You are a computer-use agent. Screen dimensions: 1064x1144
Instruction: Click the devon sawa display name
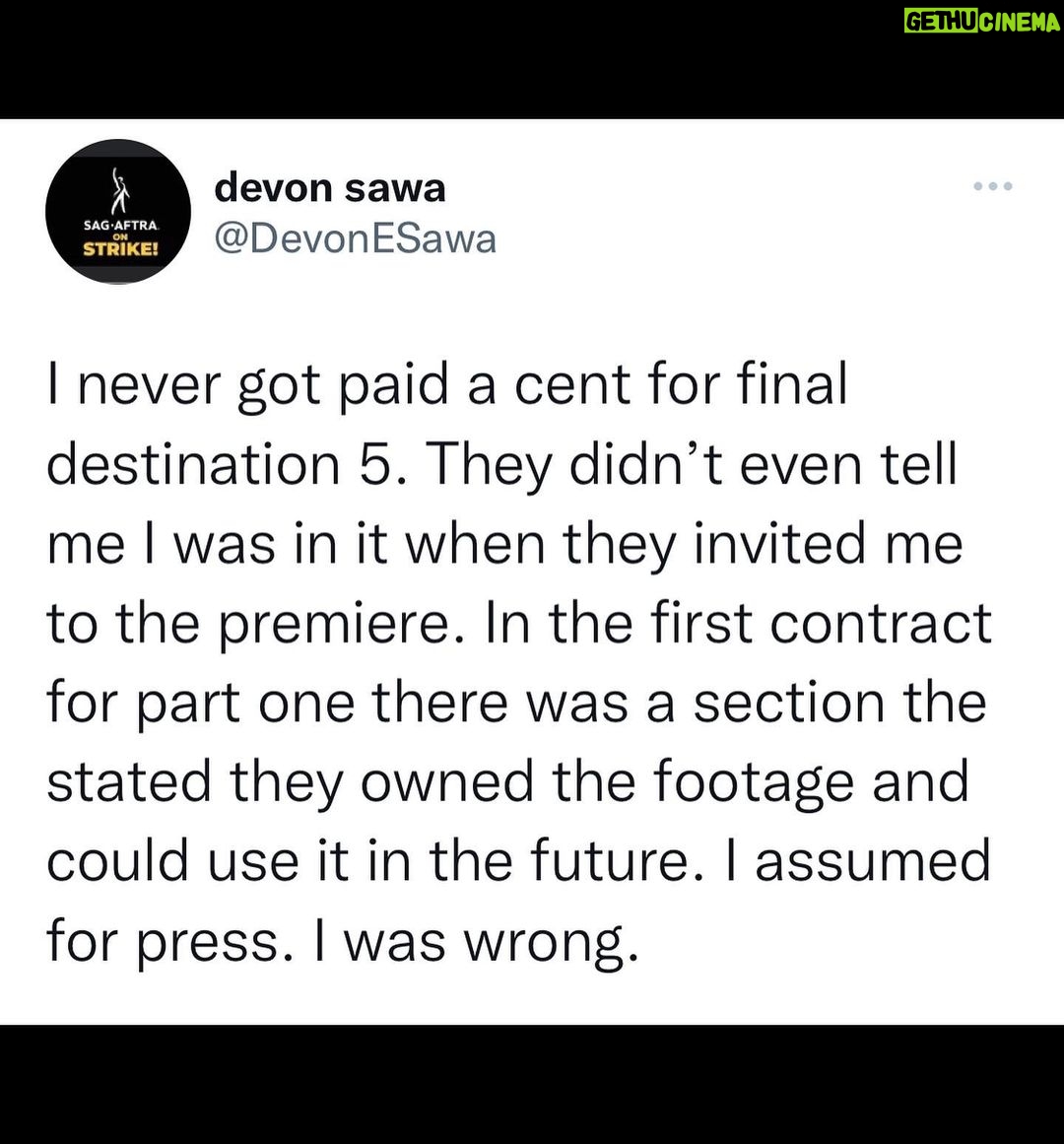coord(330,187)
